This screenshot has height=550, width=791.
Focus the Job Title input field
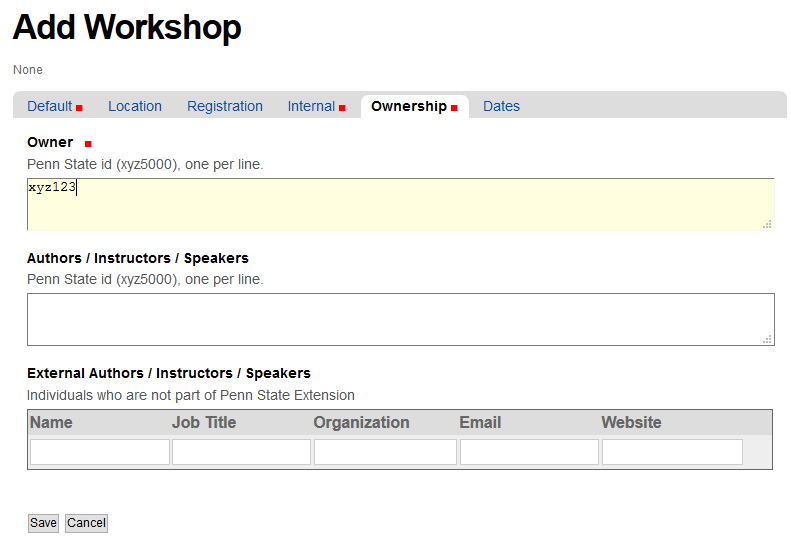coord(241,452)
